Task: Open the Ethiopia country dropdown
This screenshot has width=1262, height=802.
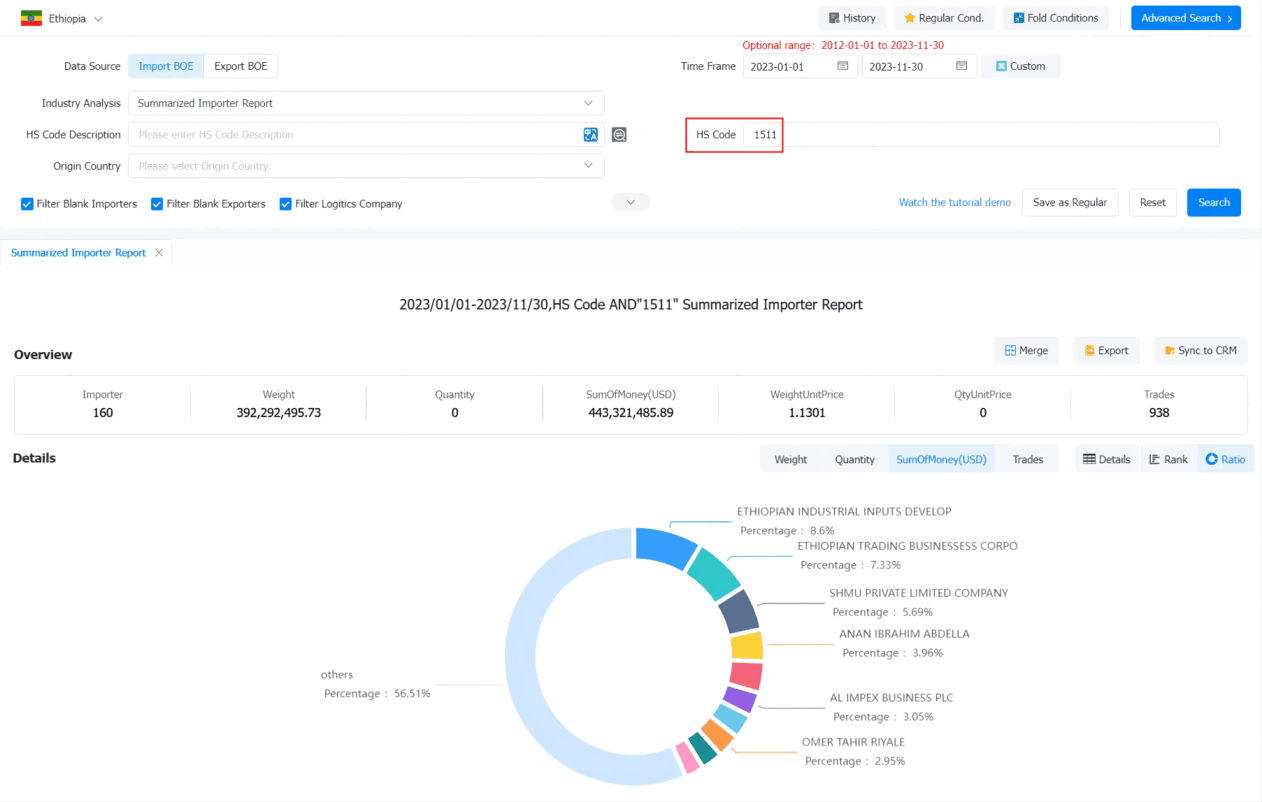Action: 75,18
